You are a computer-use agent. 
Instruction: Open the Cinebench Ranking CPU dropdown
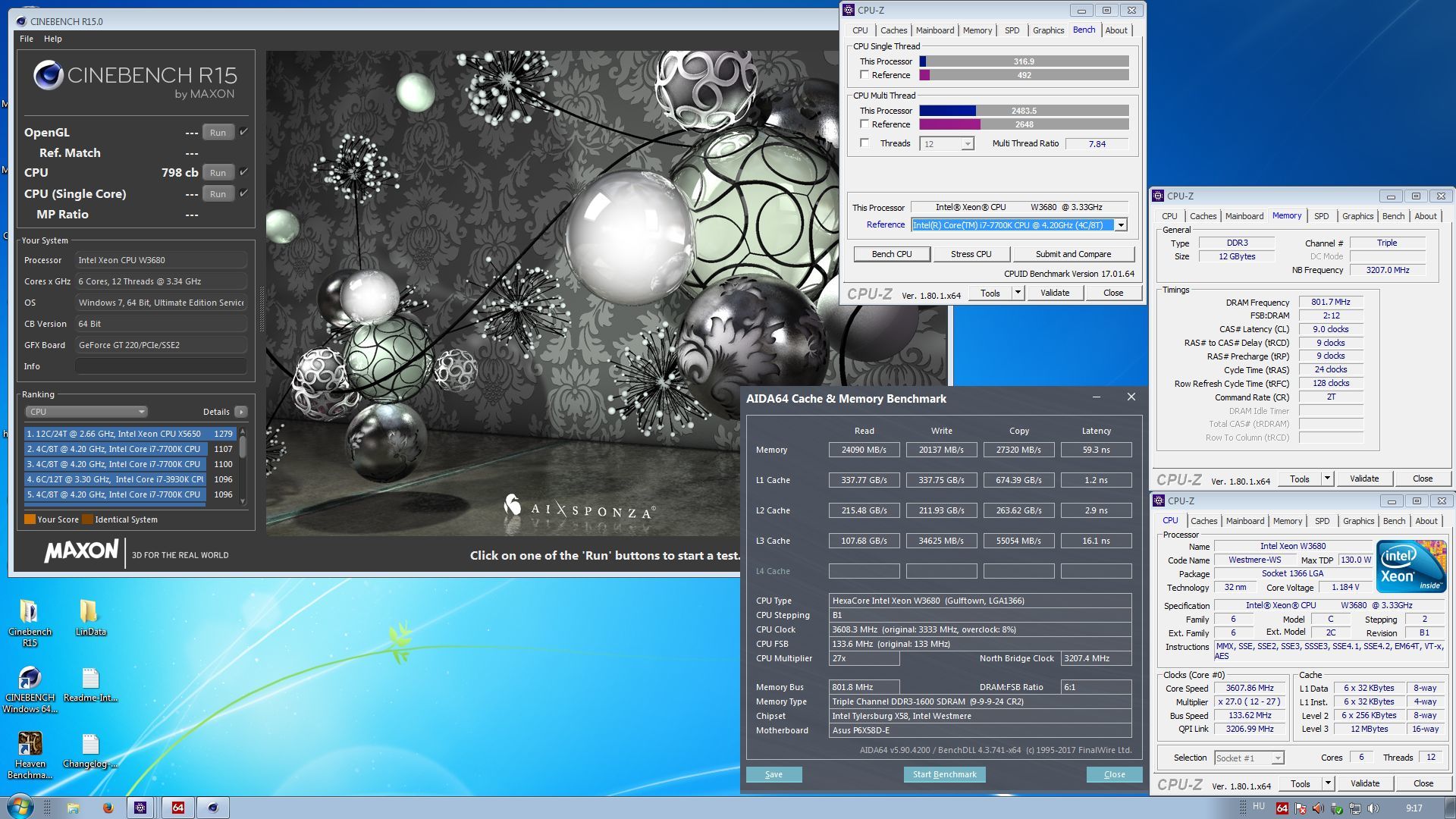[86, 412]
